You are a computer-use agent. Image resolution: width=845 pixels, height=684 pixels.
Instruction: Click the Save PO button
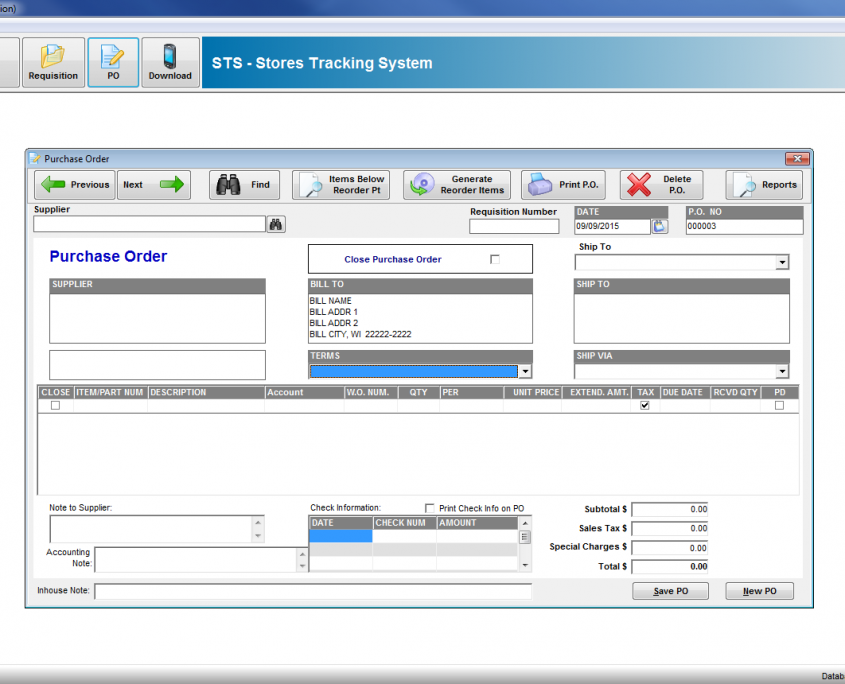(670, 591)
